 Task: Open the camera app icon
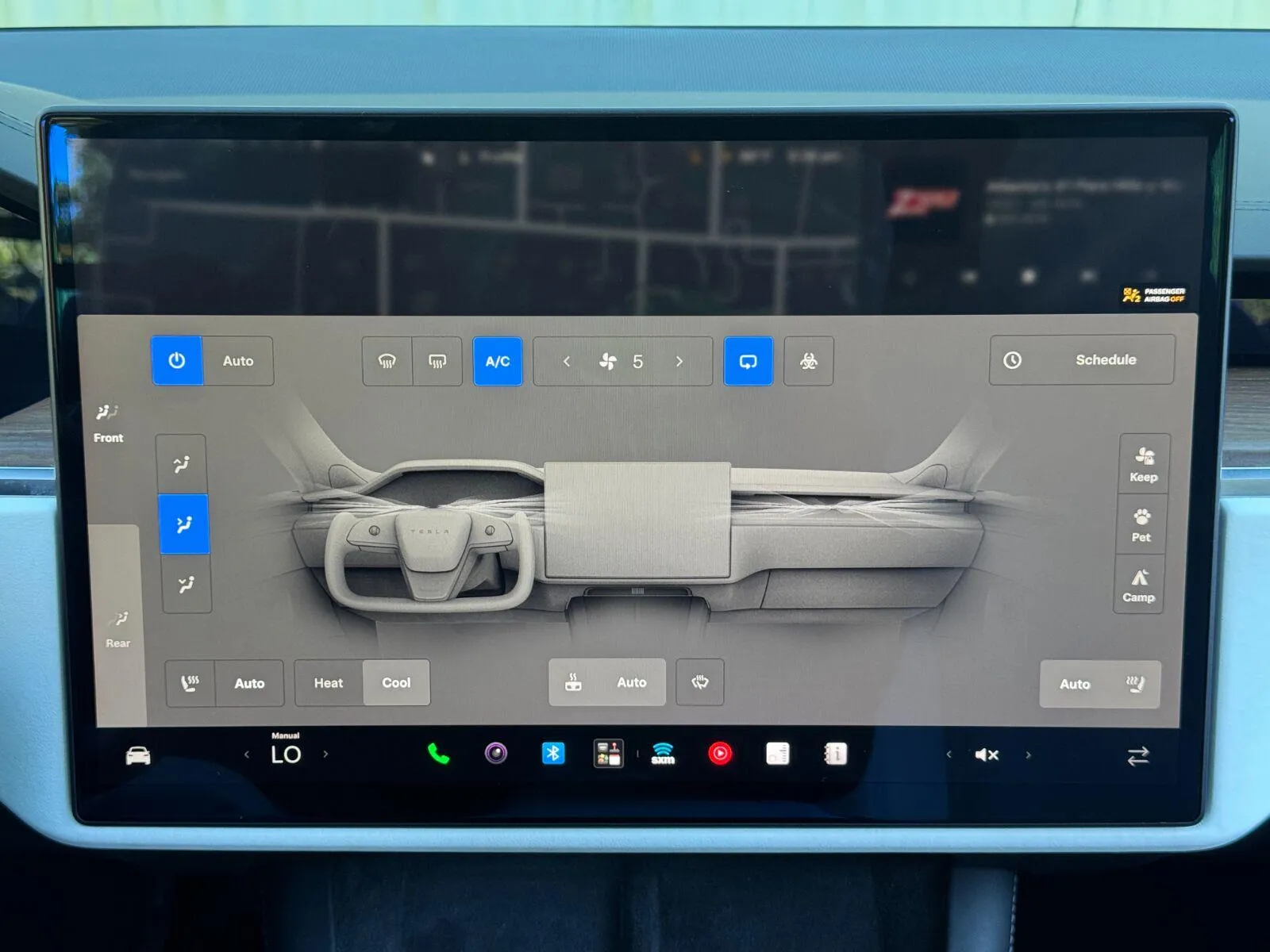[496, 753]
